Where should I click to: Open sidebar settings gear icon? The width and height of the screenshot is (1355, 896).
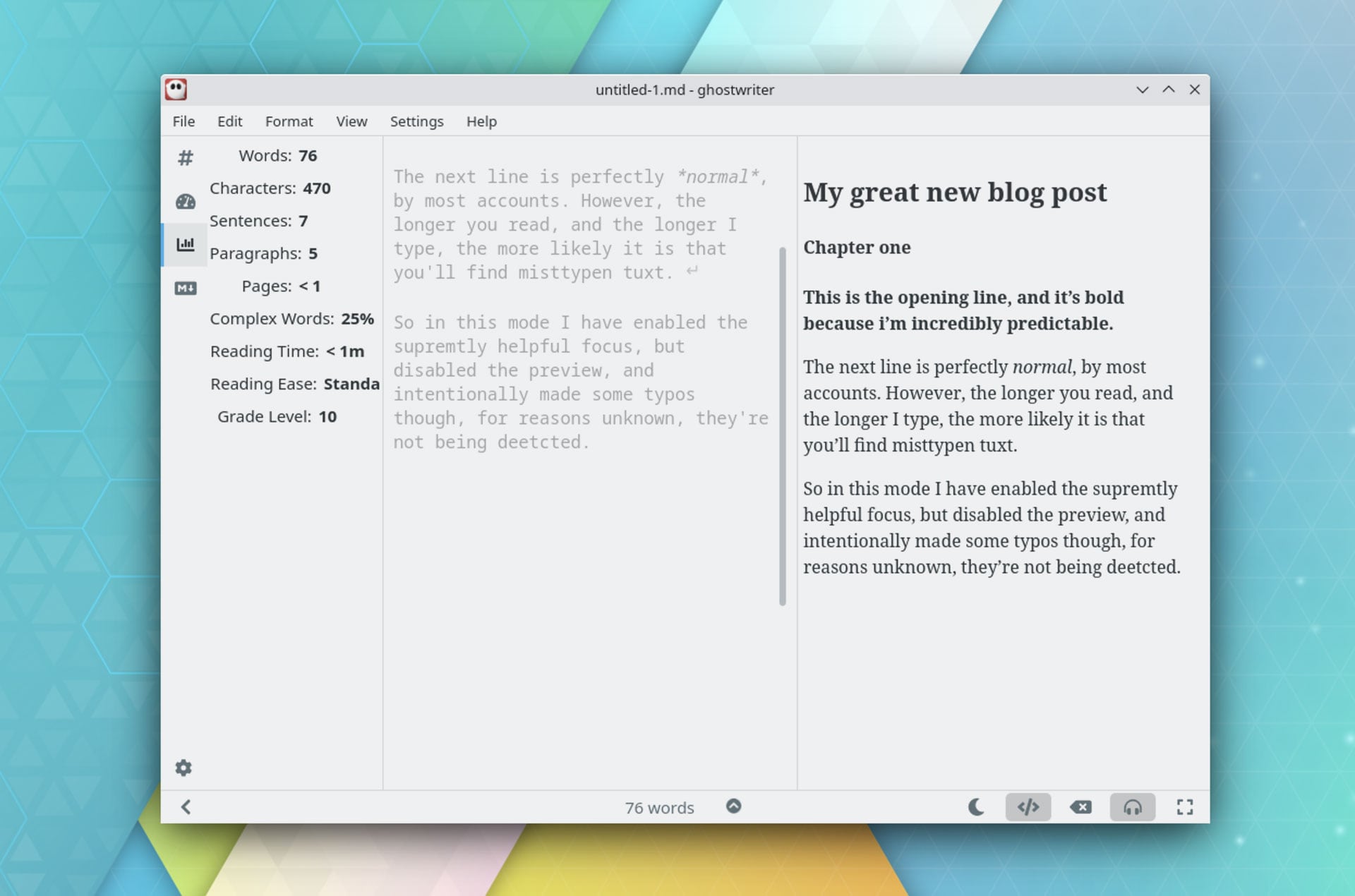(183, 768)
